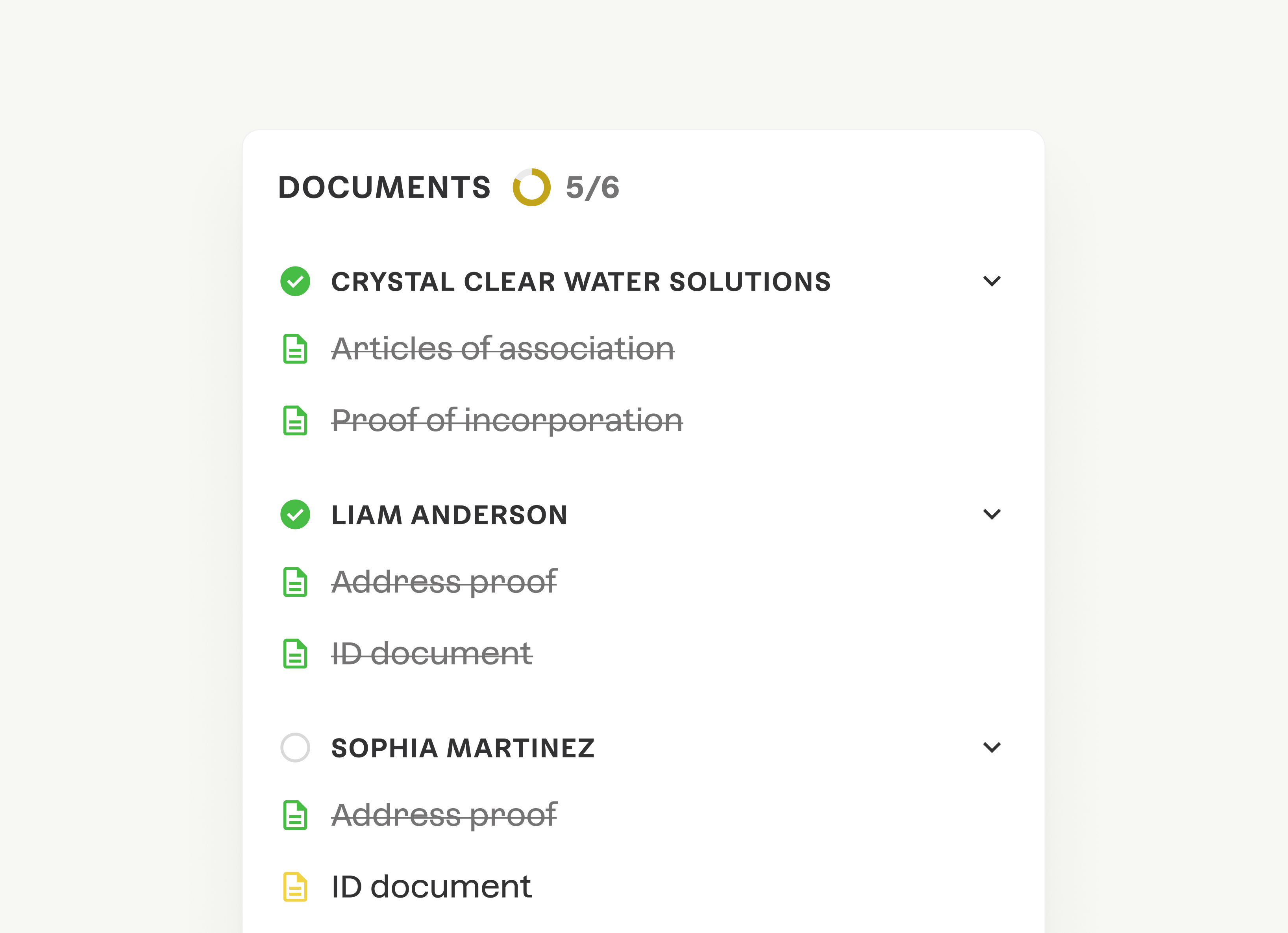1288x933 pixels.
Task: Click the 5/6 documents counter
Action: click(592, 187)
